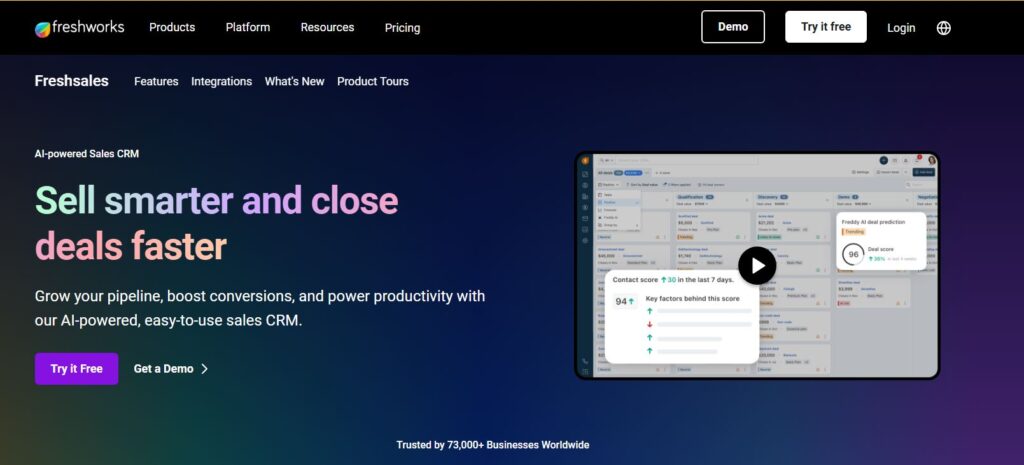The height and width of the screenshot is (465, 1024).
Task: Open the Products menu
Action: coord(172,27)
